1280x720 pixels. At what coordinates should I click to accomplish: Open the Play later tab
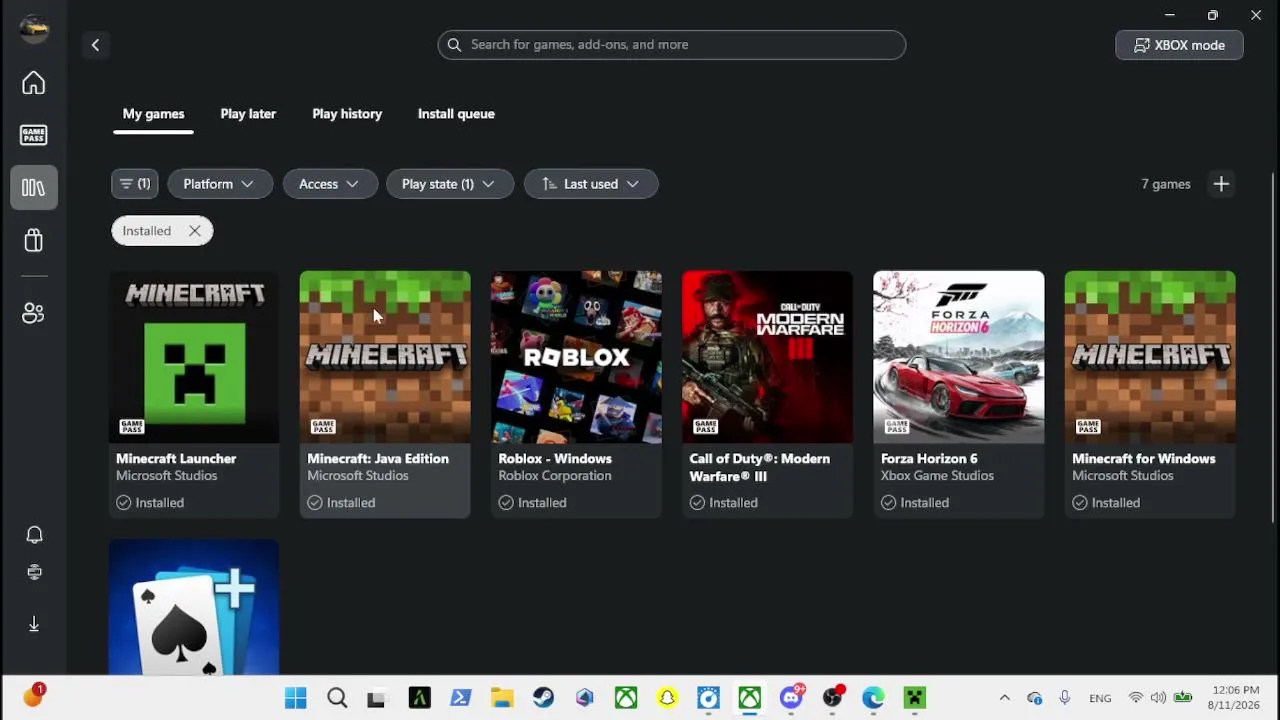pos(248,114)
